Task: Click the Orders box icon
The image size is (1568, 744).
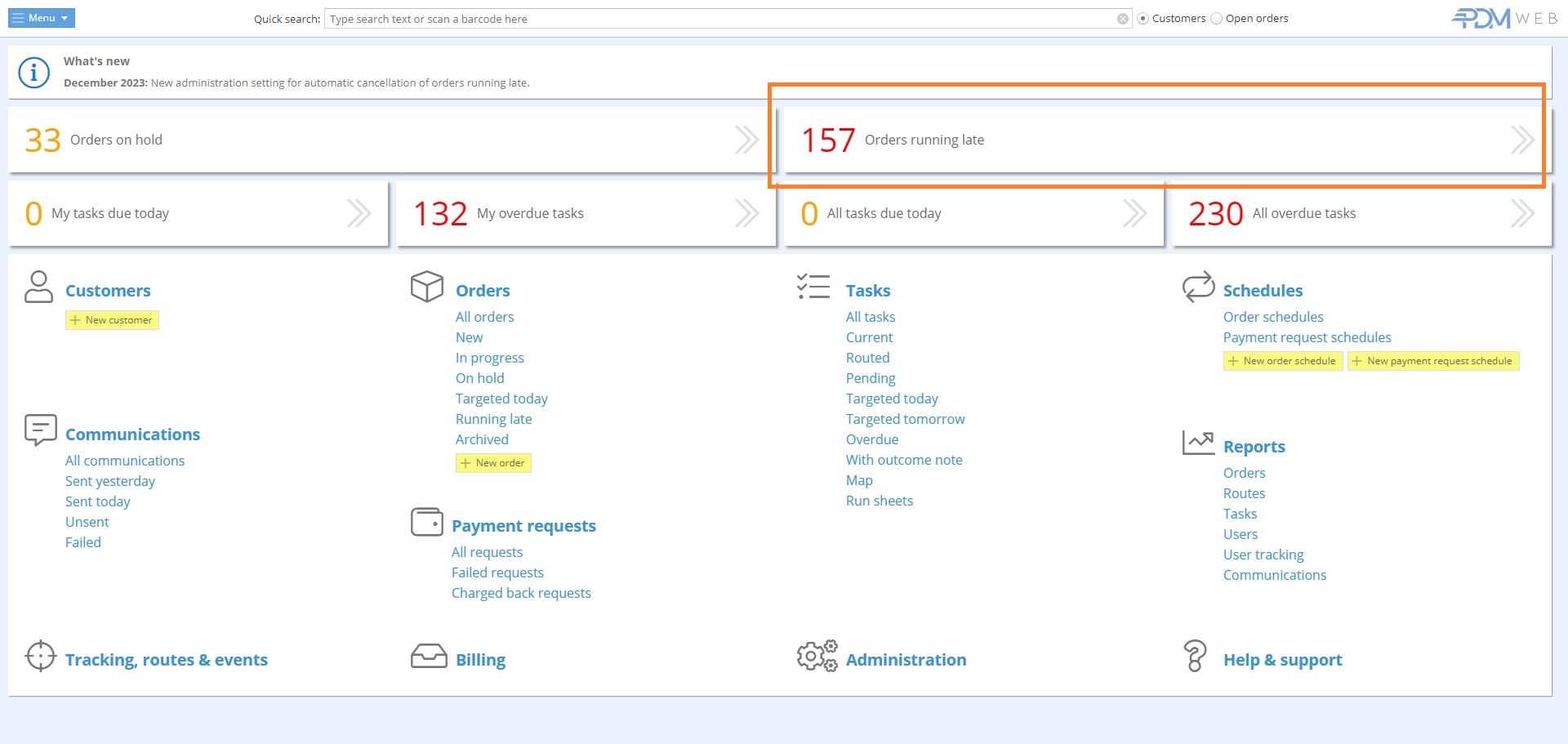Action: coord(426,287)
